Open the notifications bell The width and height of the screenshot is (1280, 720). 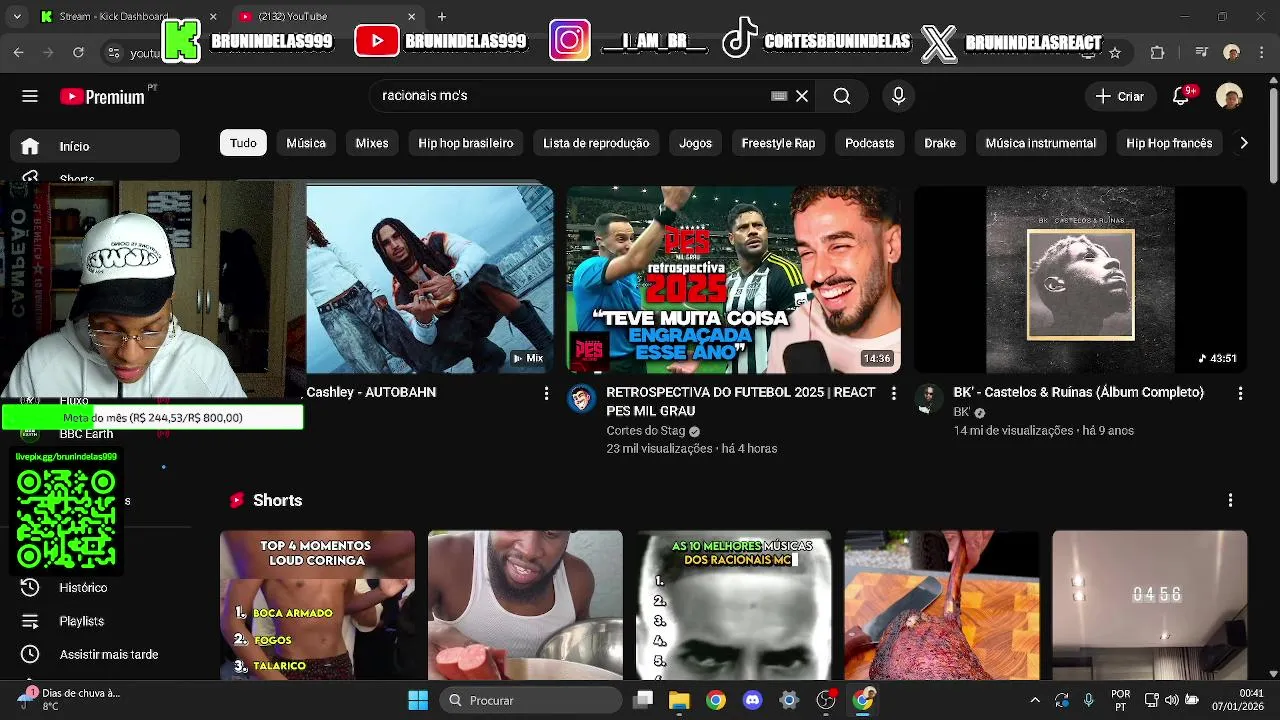point(1181,96)
